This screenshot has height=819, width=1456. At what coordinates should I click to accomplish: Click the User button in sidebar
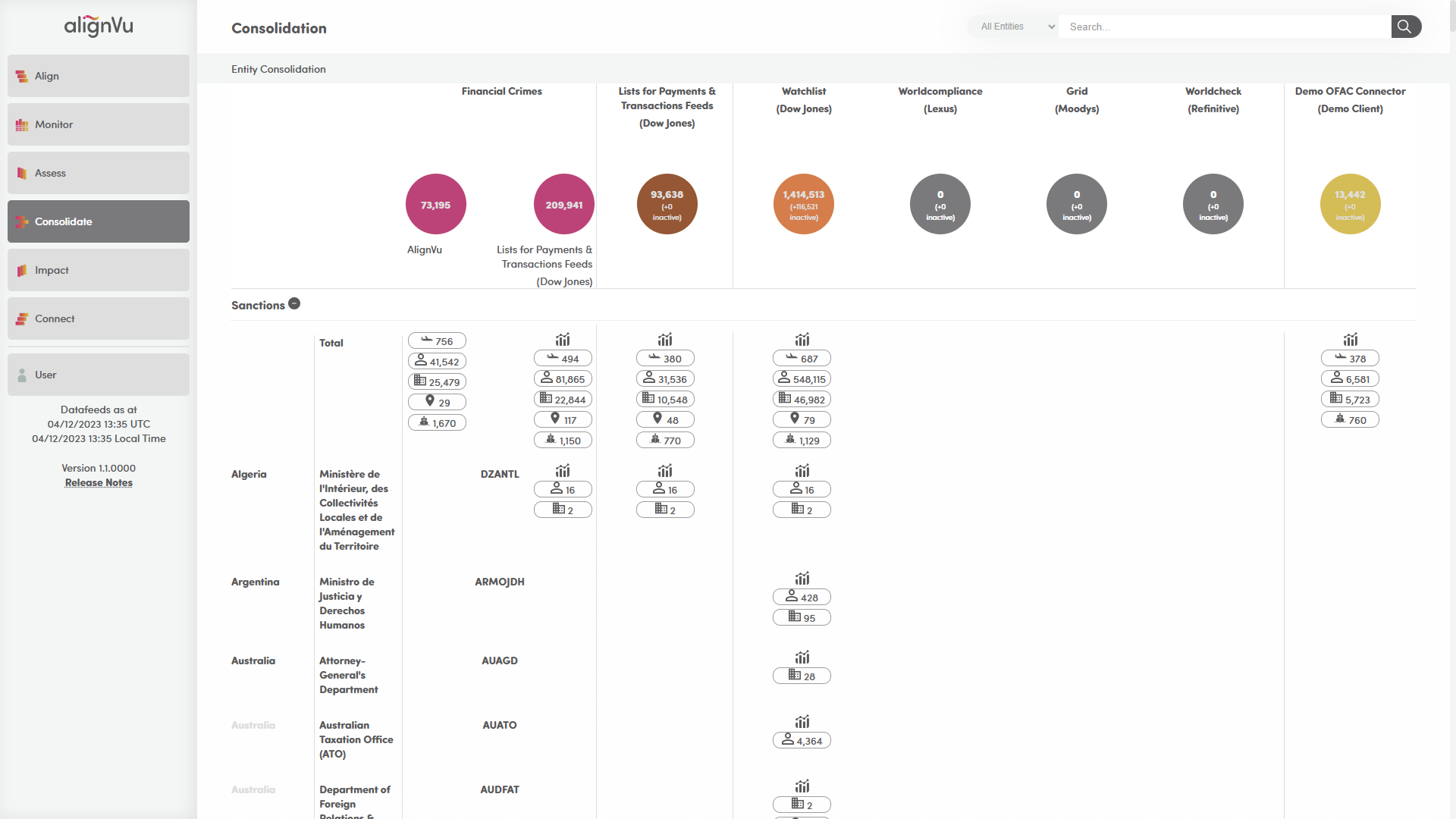tap(99, 375)
